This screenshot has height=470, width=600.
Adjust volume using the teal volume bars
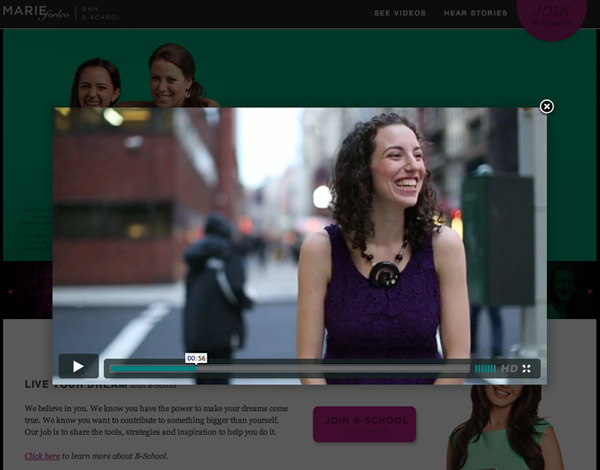[x=485, y=369]
